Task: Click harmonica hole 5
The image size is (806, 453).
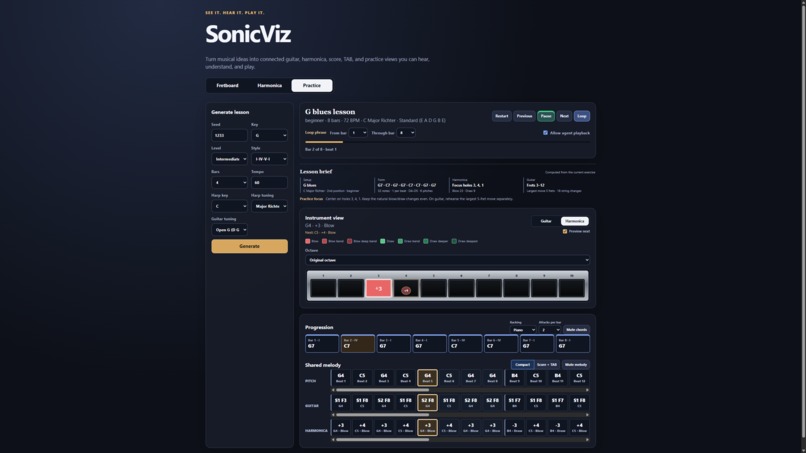Action: 433,288
